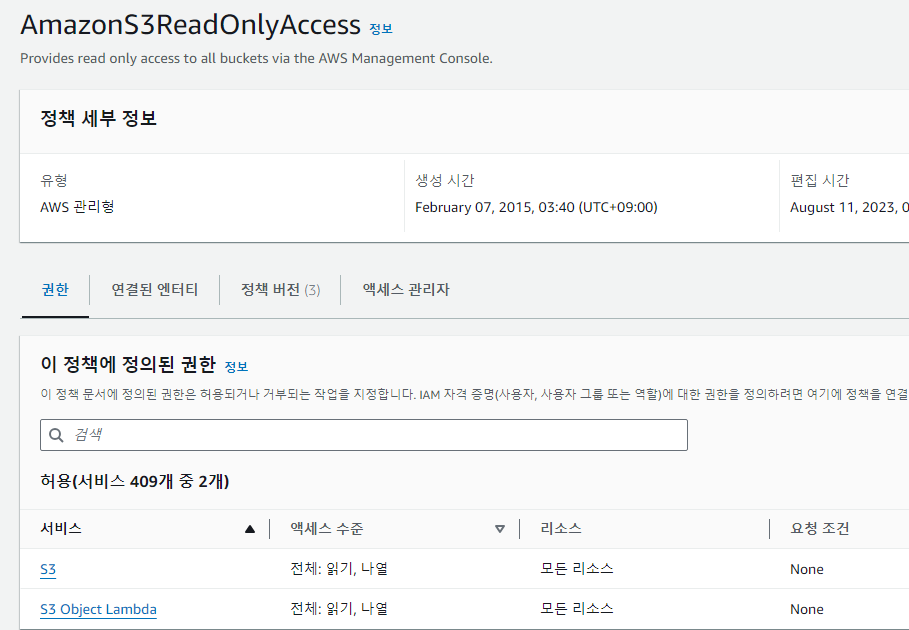Click the 서비스 column header
Screen dimensions: 909x630
[x=61, y=529]
